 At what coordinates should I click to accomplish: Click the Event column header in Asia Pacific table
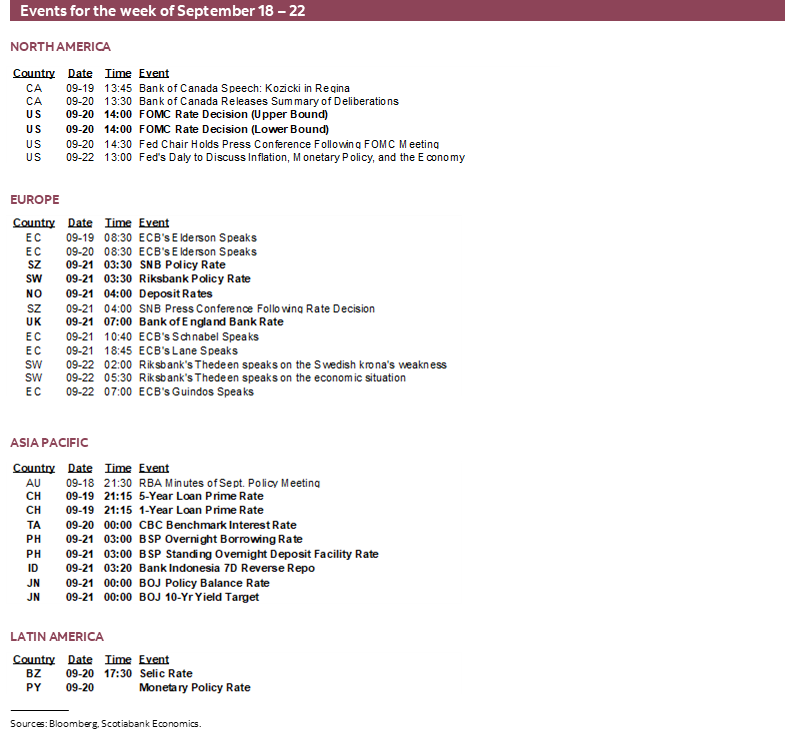[x=154, y=468]
